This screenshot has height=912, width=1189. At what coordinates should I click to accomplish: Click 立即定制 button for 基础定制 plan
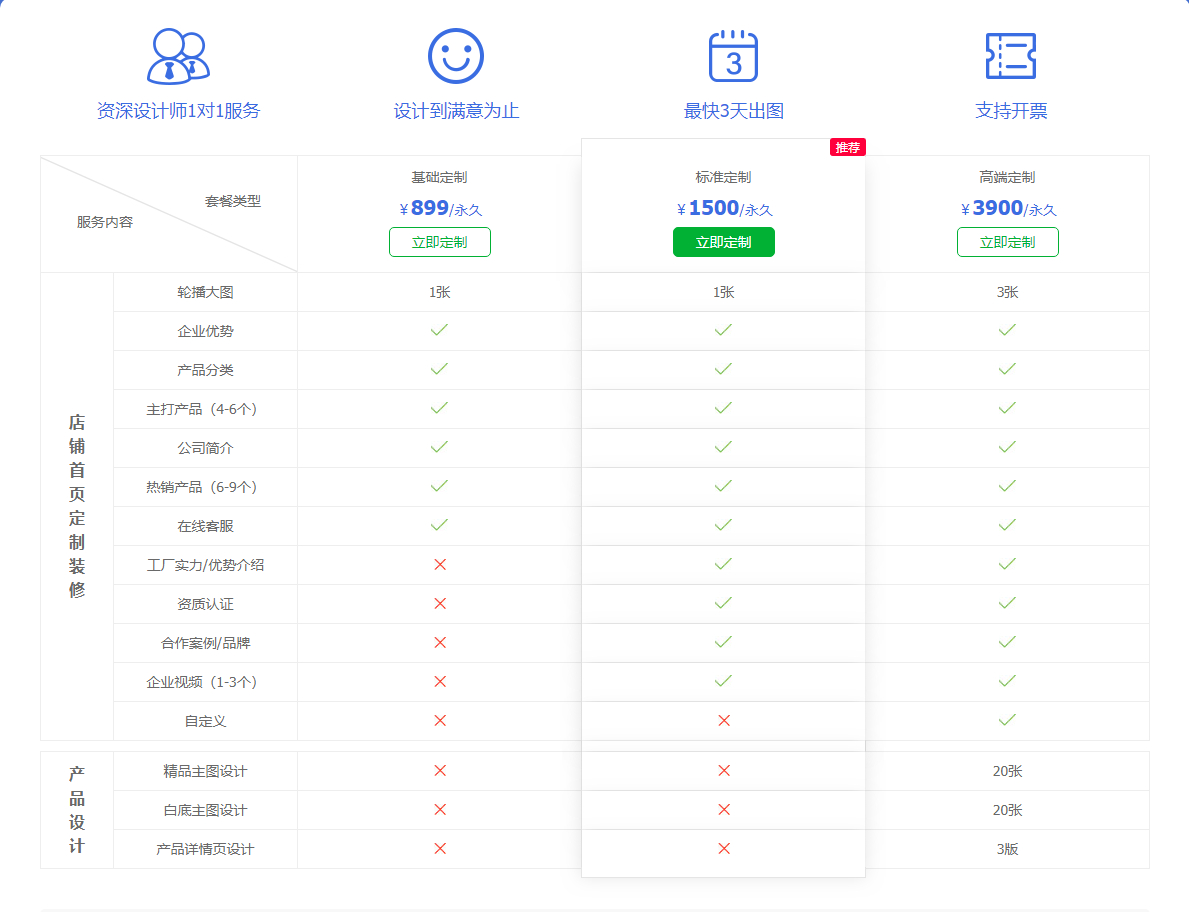439,242
